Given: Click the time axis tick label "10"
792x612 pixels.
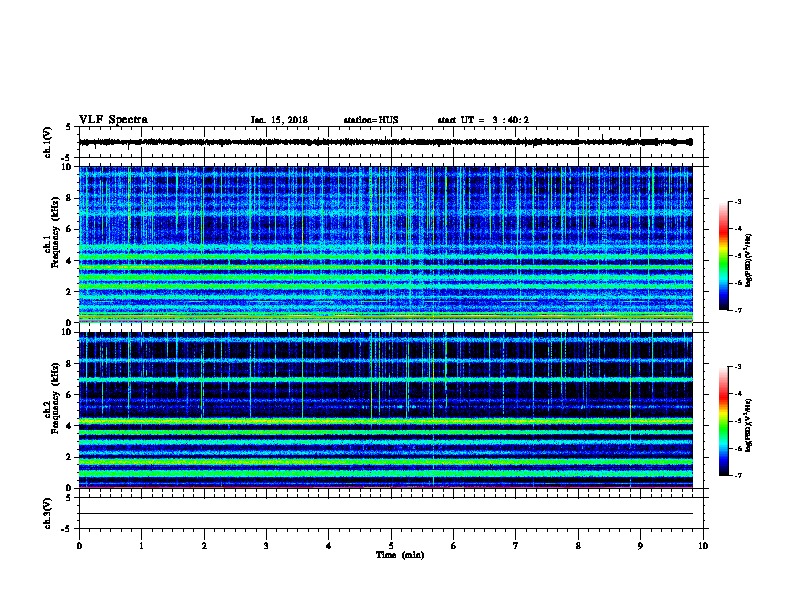Looking at the screenshot, I should coord(703,546).
